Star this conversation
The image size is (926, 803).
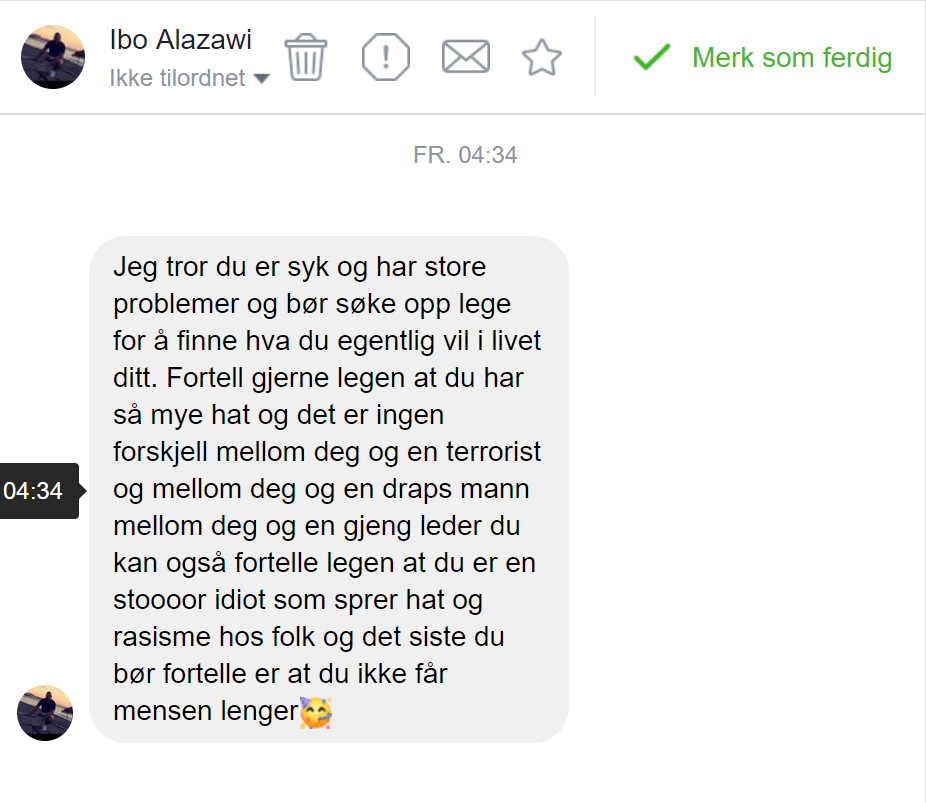coord(542,58)
